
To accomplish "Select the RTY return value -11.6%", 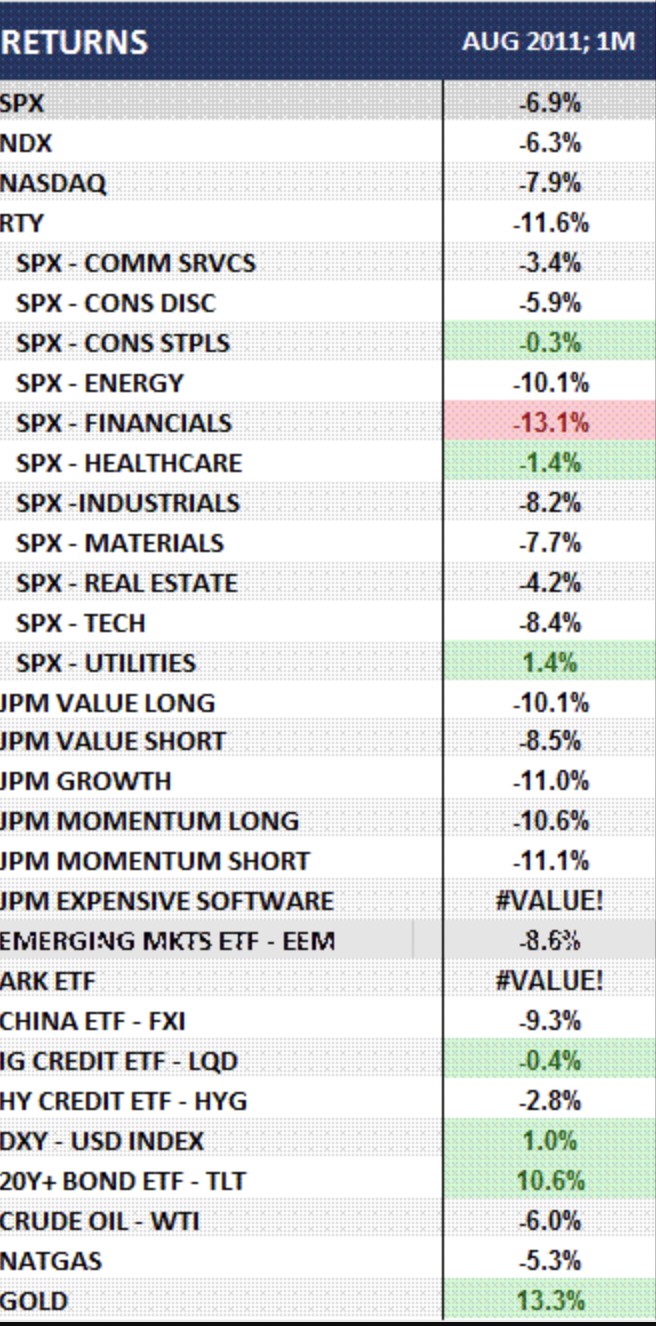I will (549, 223).
